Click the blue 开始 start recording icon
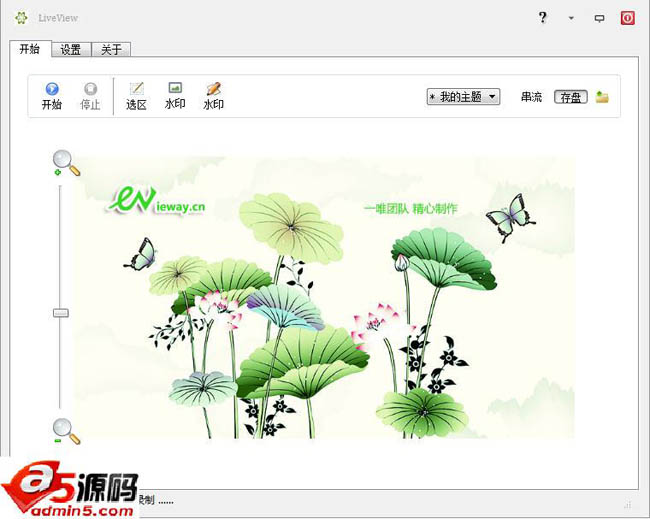 pyautogui.click(x=52, y=96)
